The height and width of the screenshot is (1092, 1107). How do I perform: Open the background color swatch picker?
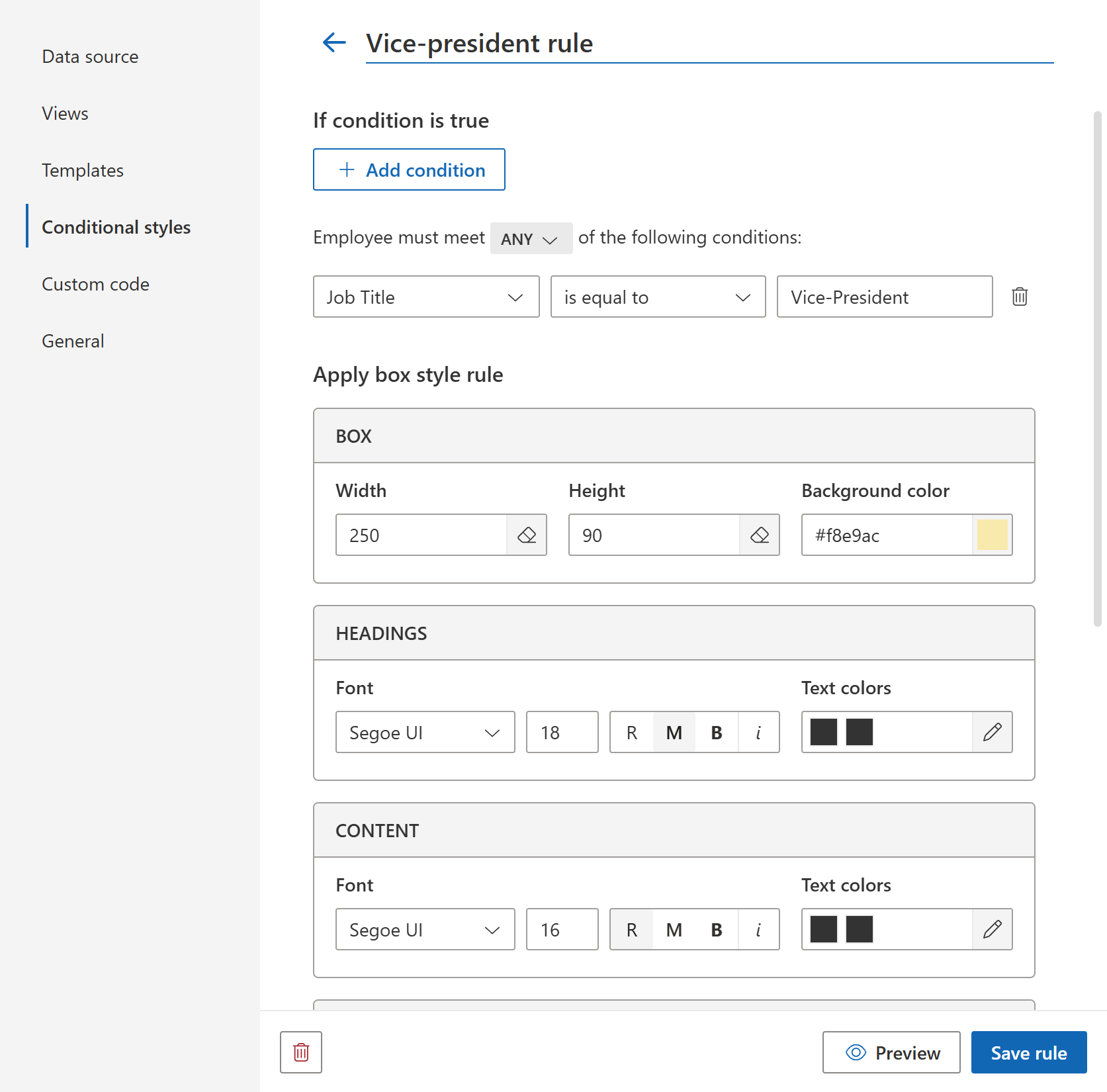993,535
